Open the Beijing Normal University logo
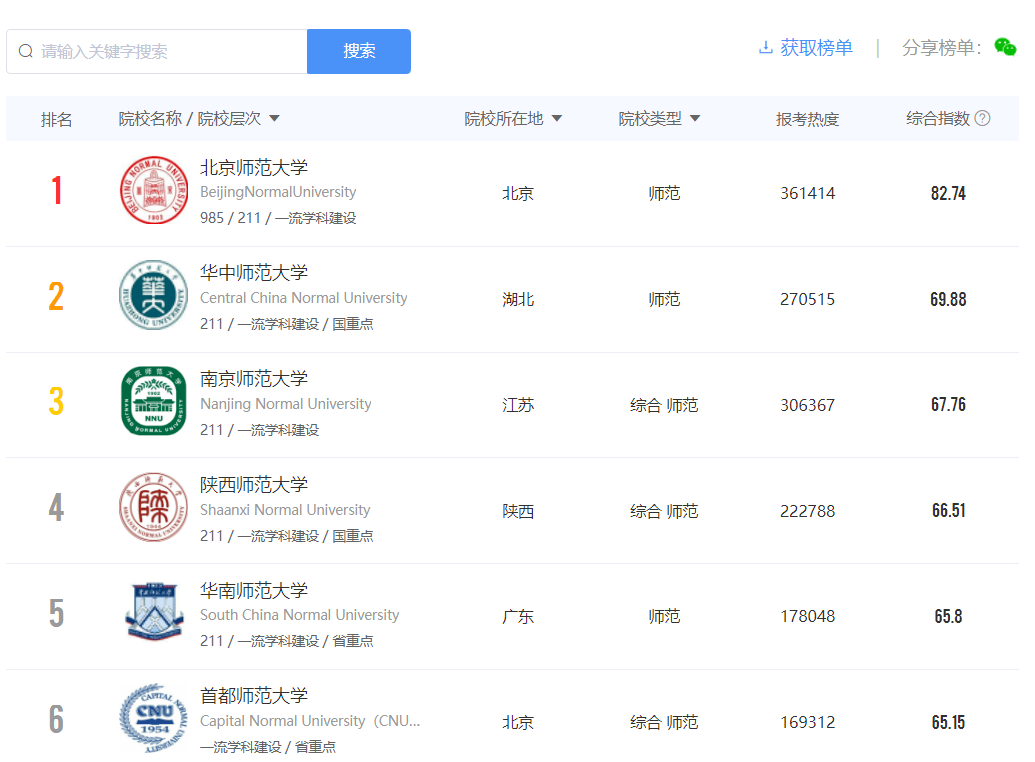 click(x=153, y=190)
